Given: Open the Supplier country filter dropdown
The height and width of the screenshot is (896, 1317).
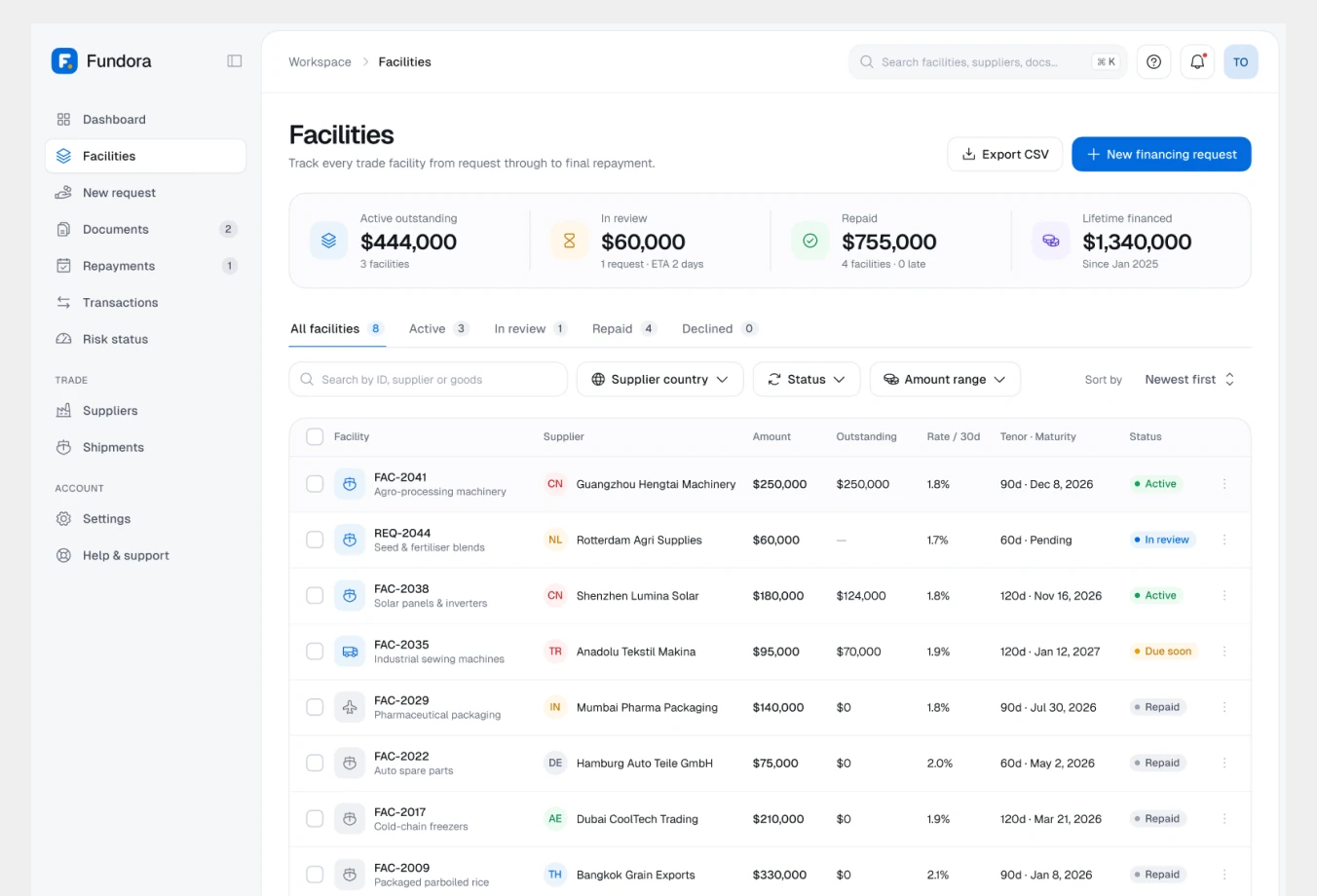Looking at the screenshot, I should click(660, 379).
